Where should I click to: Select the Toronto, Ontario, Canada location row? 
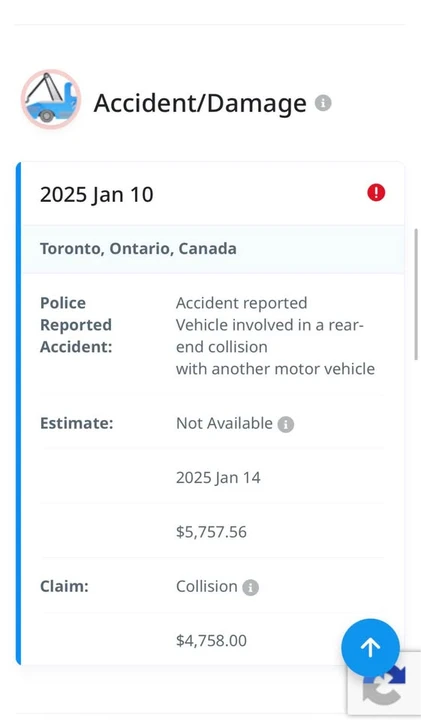click(213, 249)
